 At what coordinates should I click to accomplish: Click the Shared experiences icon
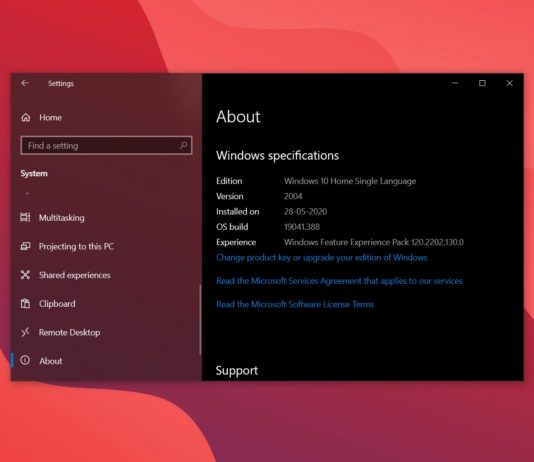click(x=25, y=275)
